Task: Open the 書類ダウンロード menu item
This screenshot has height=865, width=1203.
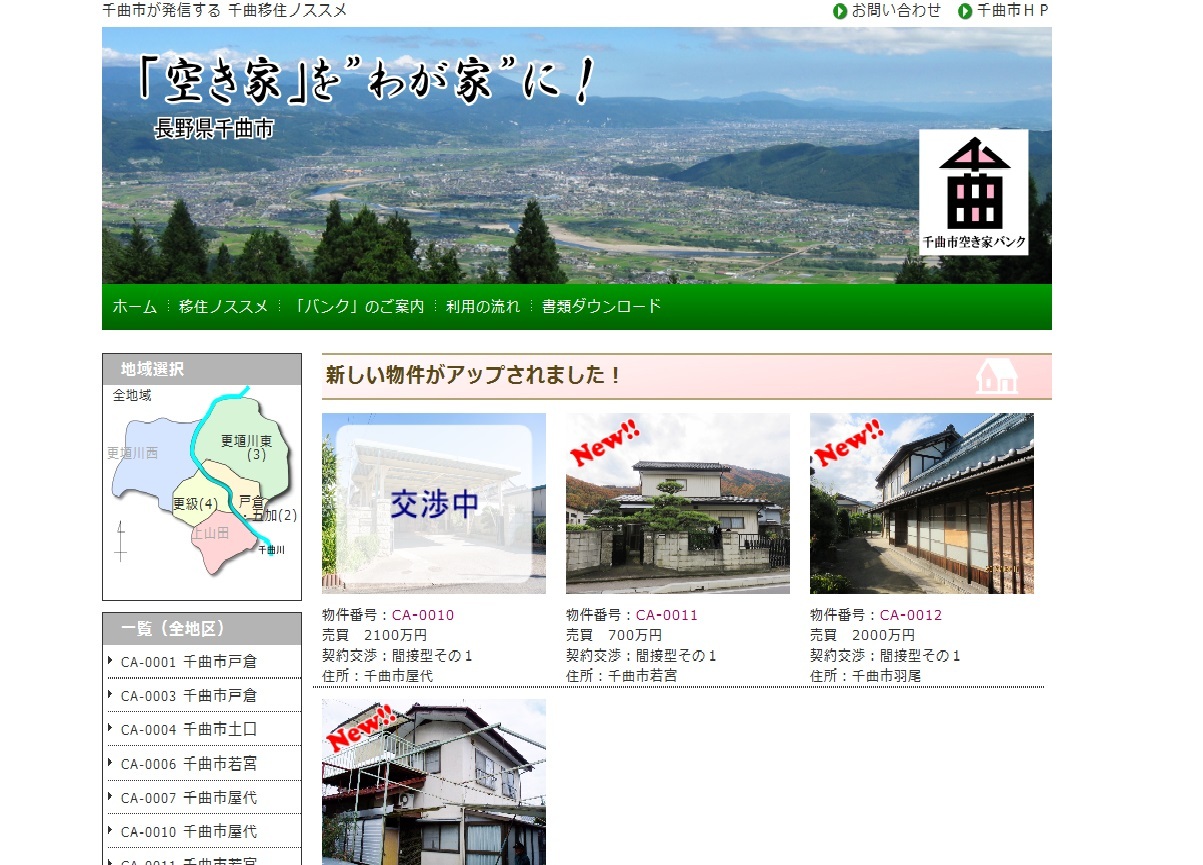Action: (601, 307)
